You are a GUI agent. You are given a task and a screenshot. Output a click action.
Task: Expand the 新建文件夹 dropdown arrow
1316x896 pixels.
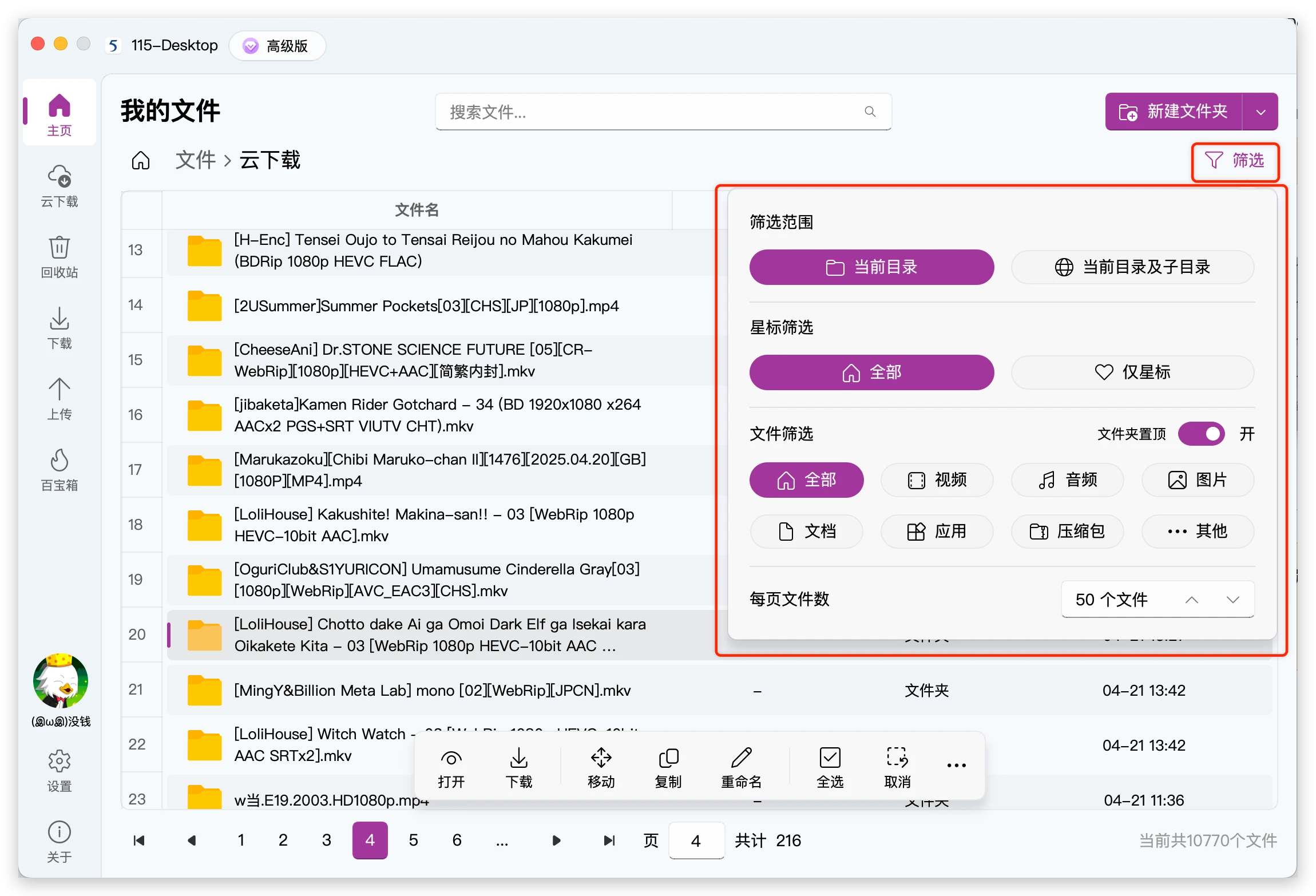click(x=1260, y=112)
